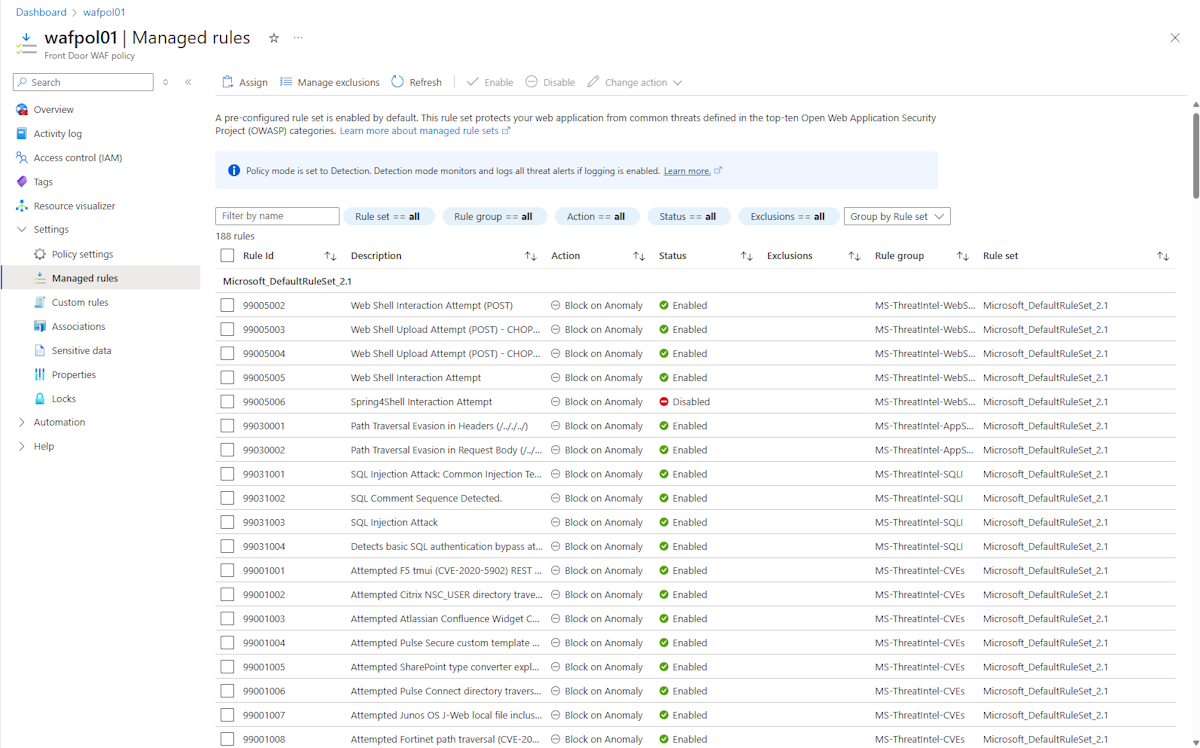Select rule 99005006 checkbox
Viewport: 1200px width, 748px height.
pos(227,402)
